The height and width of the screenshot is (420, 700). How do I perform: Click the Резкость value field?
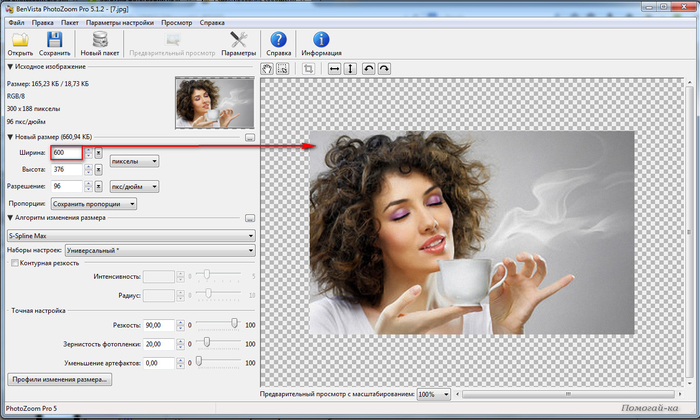pos(159,325)
